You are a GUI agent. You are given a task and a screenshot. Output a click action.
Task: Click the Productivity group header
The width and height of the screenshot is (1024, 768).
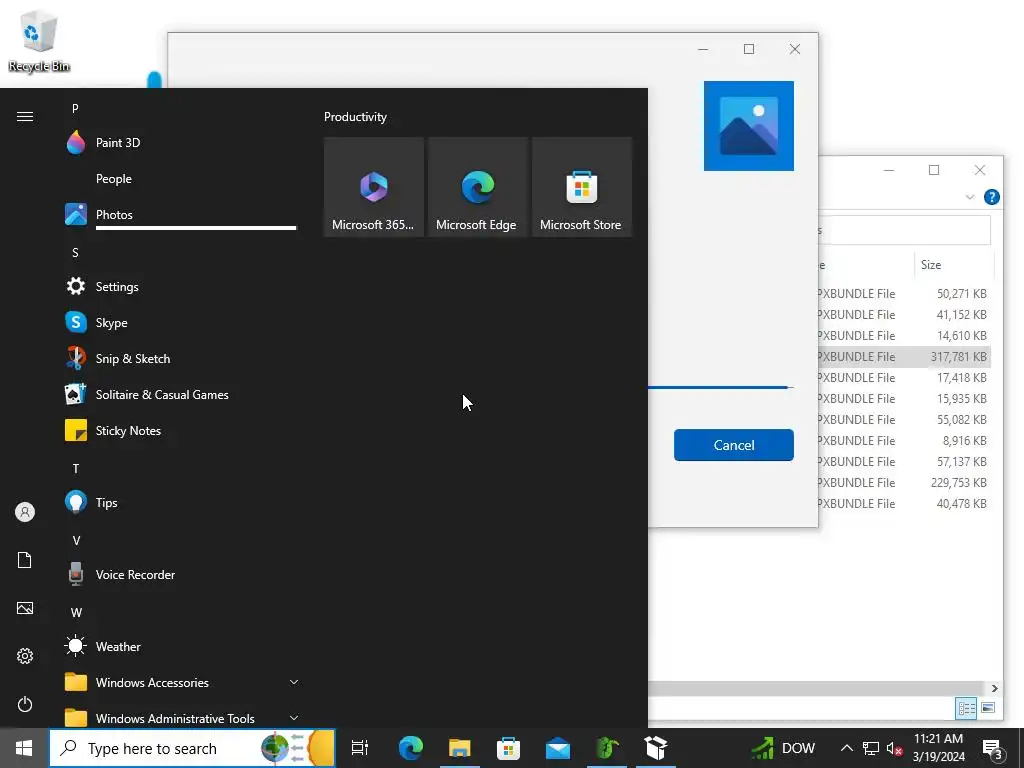pyautogui.click(x=355, y=117)
